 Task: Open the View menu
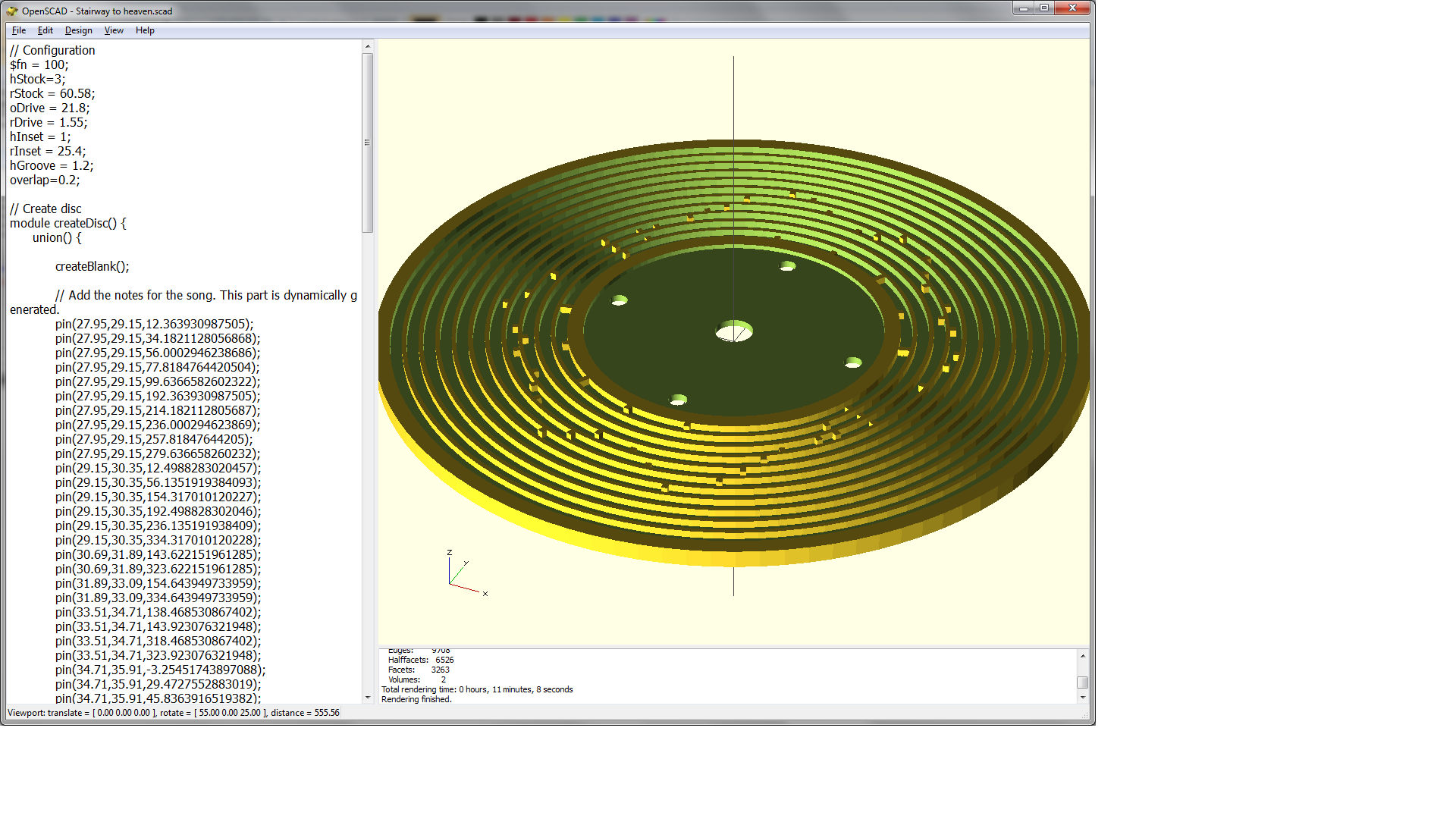coord(113,30)
